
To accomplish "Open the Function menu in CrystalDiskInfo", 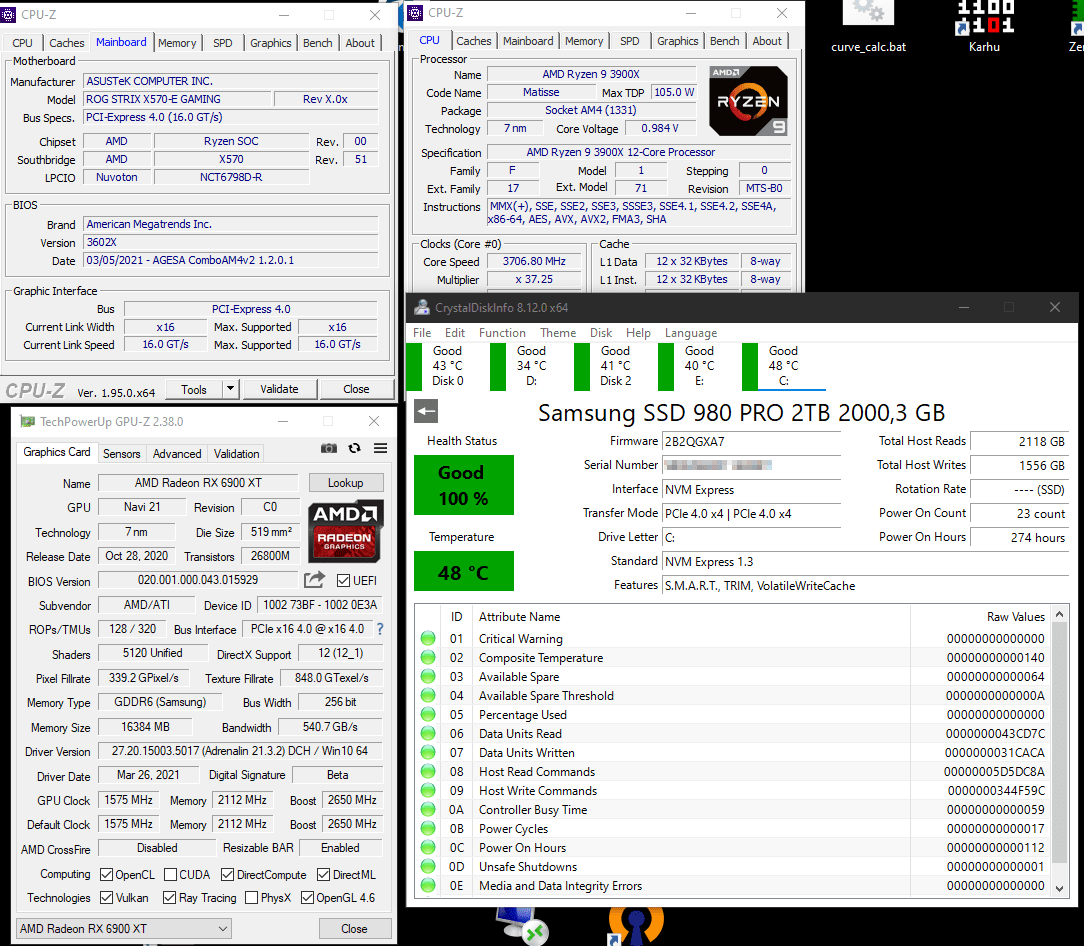I will pos(502,333).
